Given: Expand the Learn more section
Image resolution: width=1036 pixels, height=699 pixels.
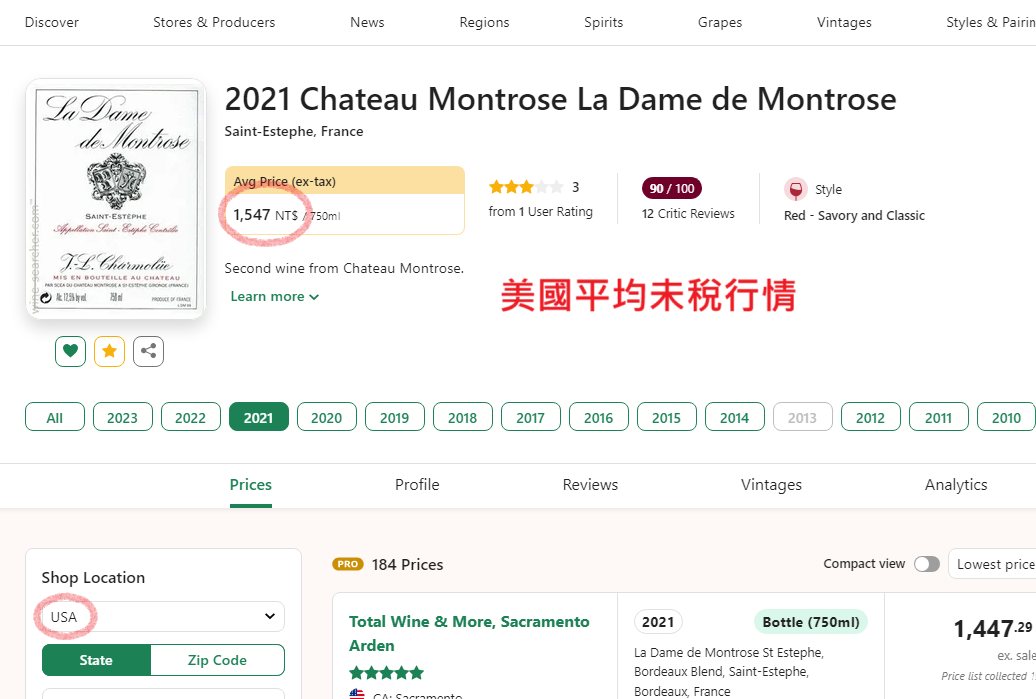Looking at the screenshot, I should coord(275,297).
